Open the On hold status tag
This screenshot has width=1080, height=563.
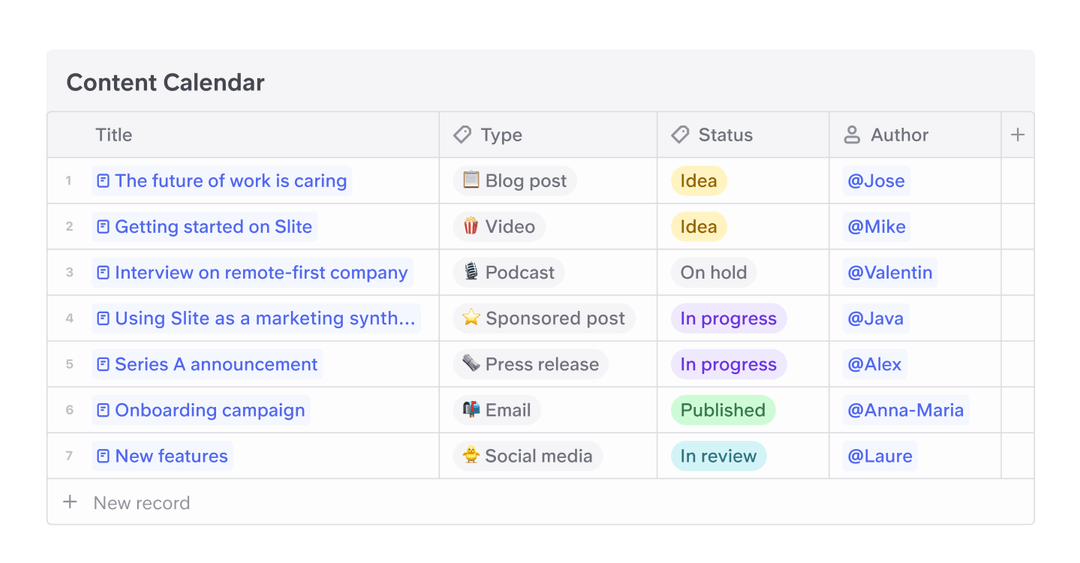[x=713, y=273]
